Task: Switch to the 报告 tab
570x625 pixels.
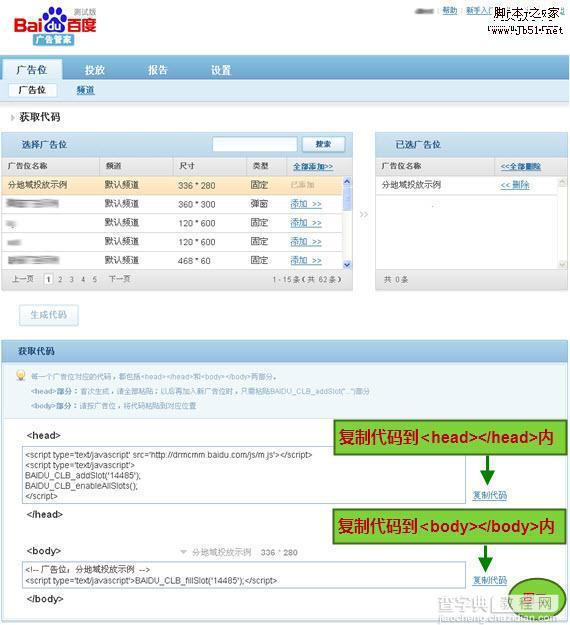Action: coord(158,70)
